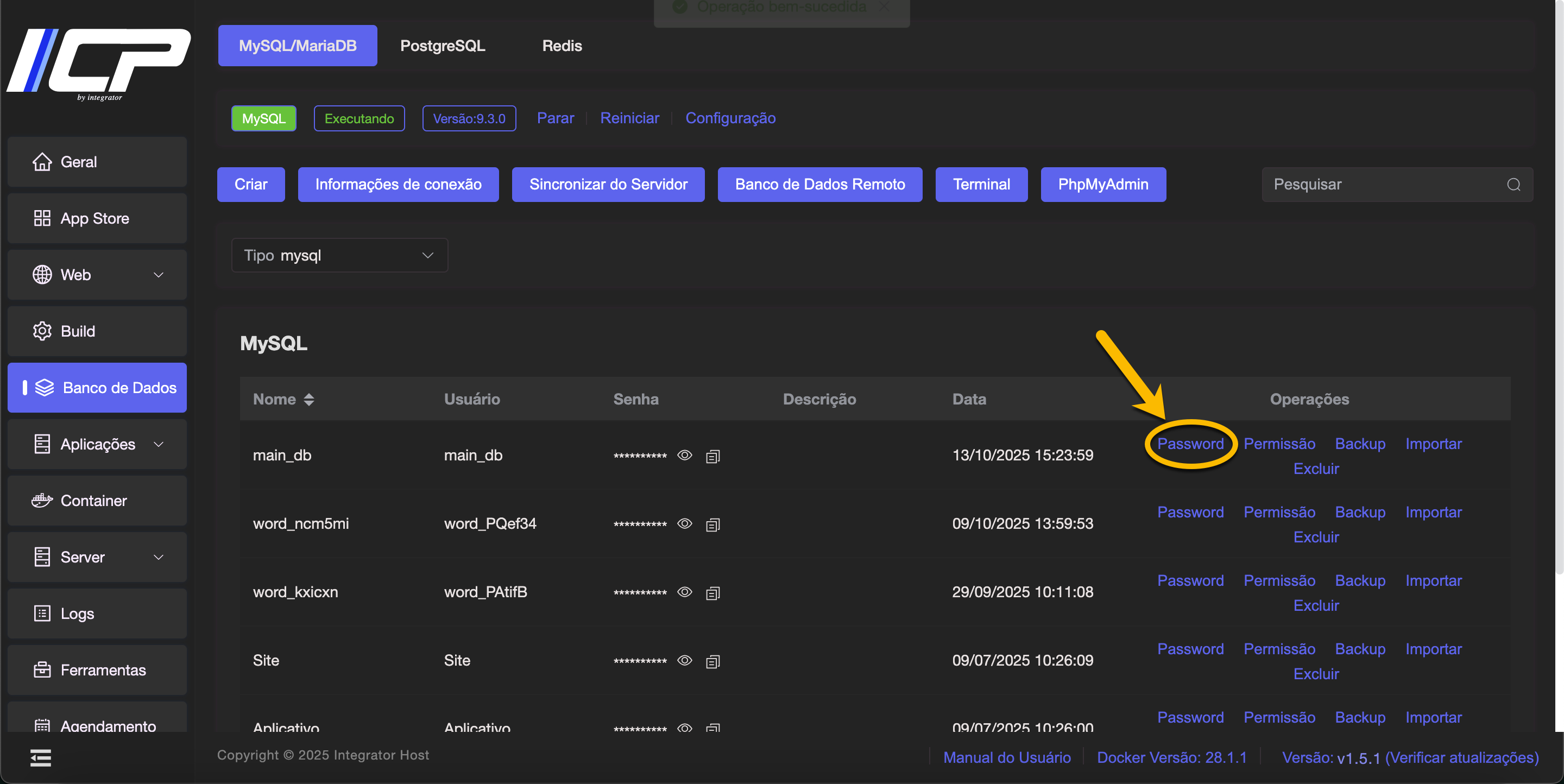Switch to the PostgreSQL tab
The height and width of the screenshot is (784, 1564).
pos(443,46)
